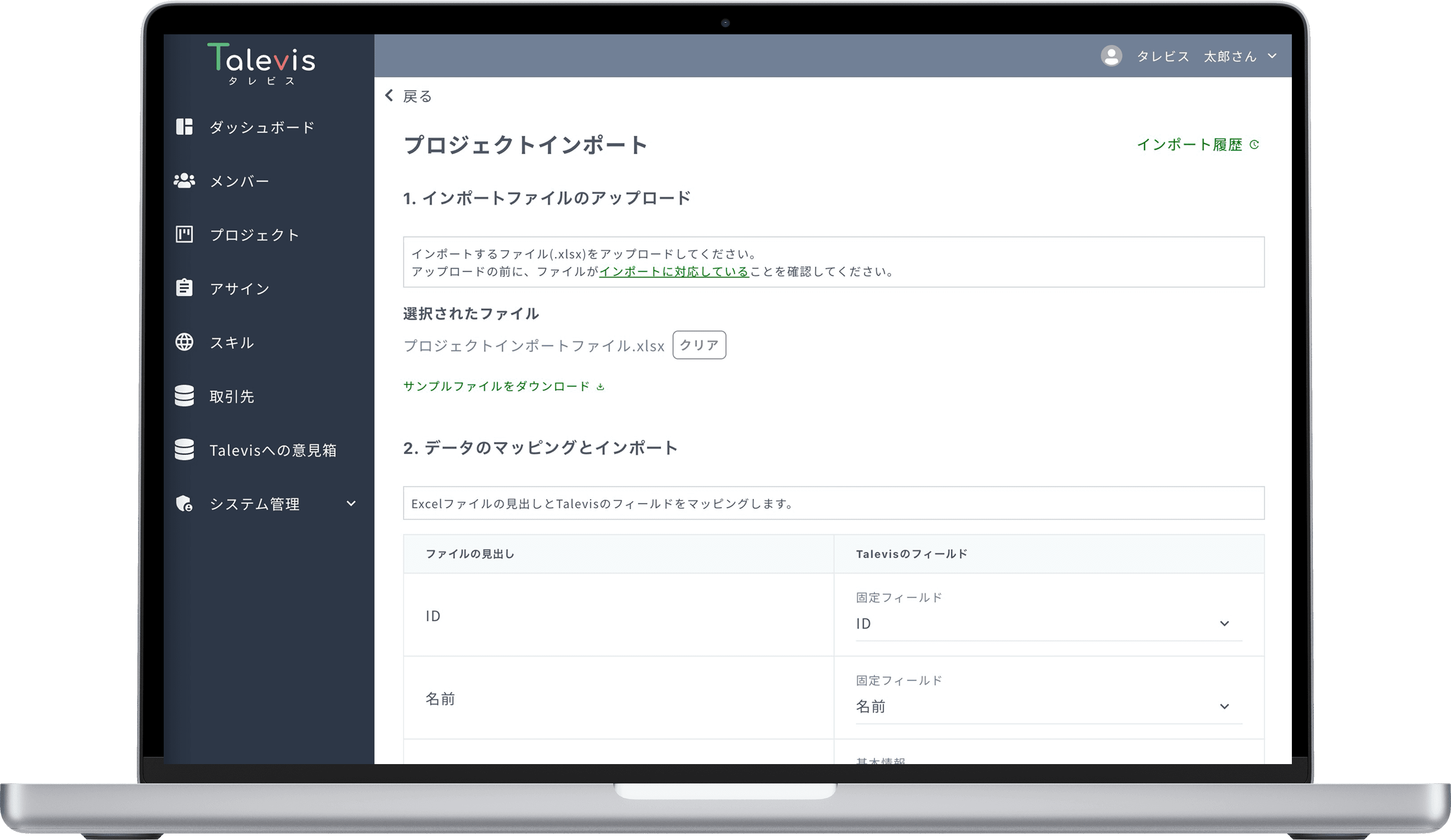Open インポート履歴 link
Viewport: 1451px width, 840px height.
1189,144
